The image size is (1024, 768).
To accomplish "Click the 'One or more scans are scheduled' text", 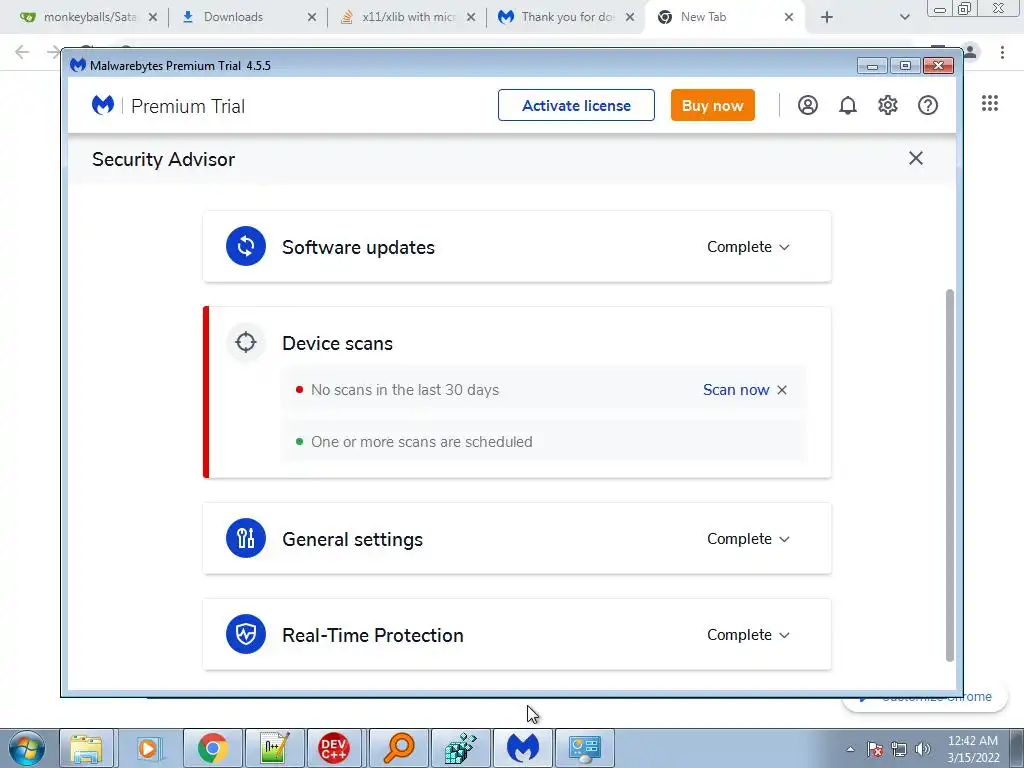I will [421, 442].
